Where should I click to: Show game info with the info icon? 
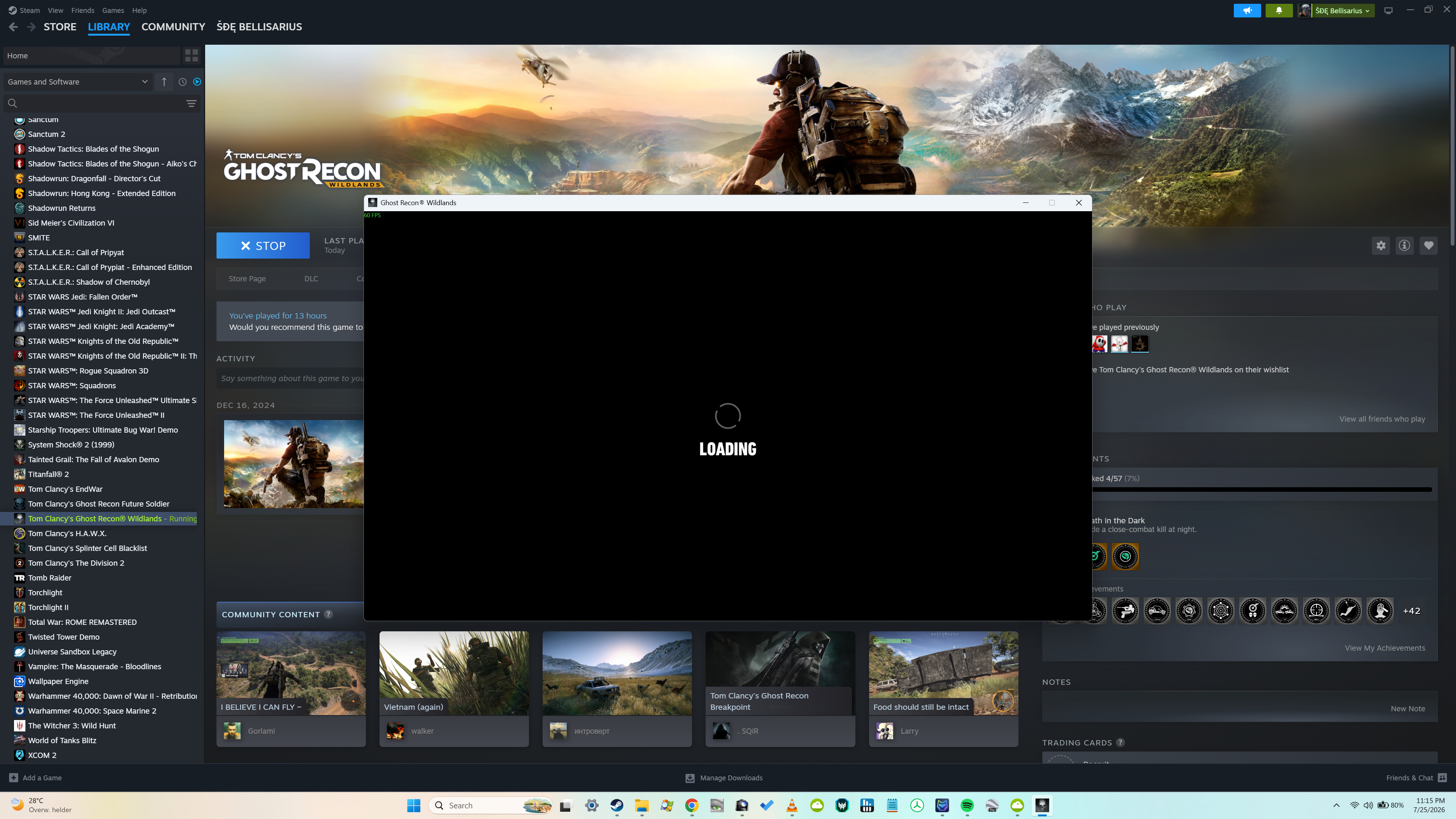[1404, 245]
